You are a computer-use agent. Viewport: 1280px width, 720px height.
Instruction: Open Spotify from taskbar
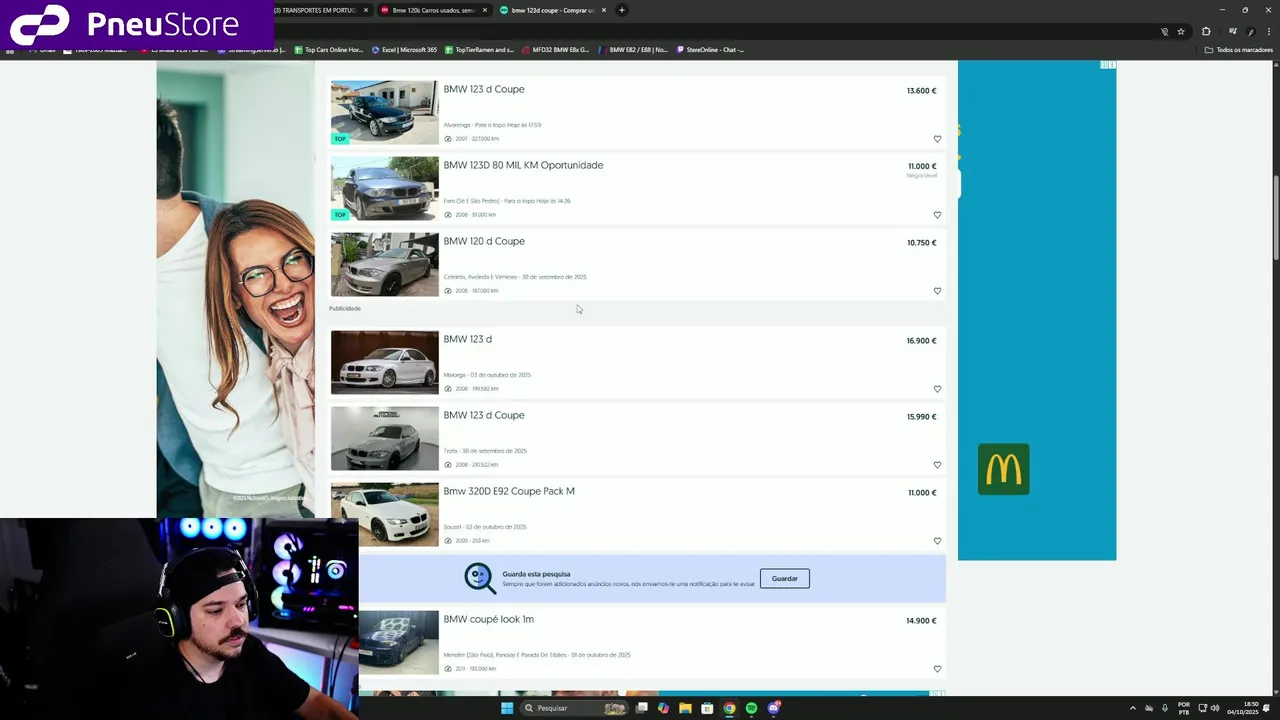pos(751,708)
